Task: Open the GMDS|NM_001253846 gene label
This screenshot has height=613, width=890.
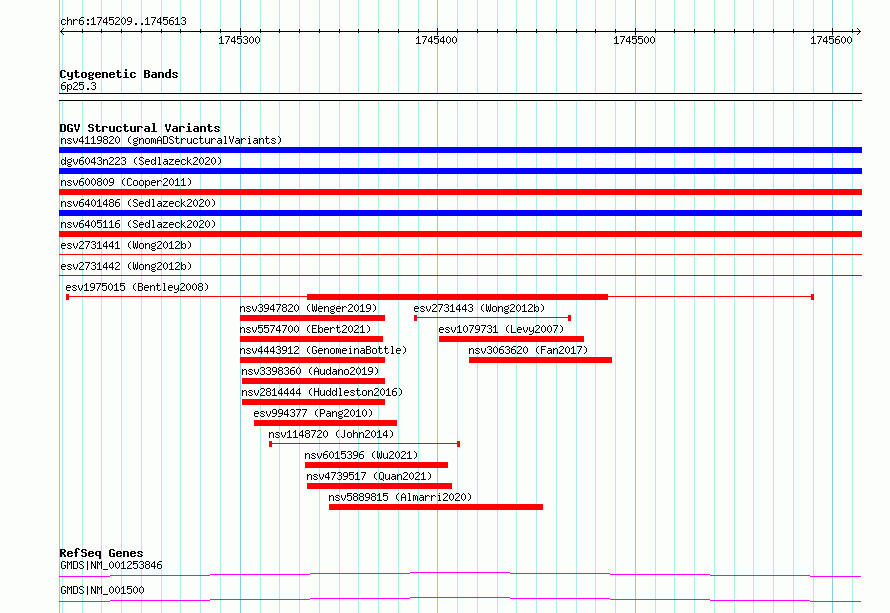Action: [x=111, y=565]
